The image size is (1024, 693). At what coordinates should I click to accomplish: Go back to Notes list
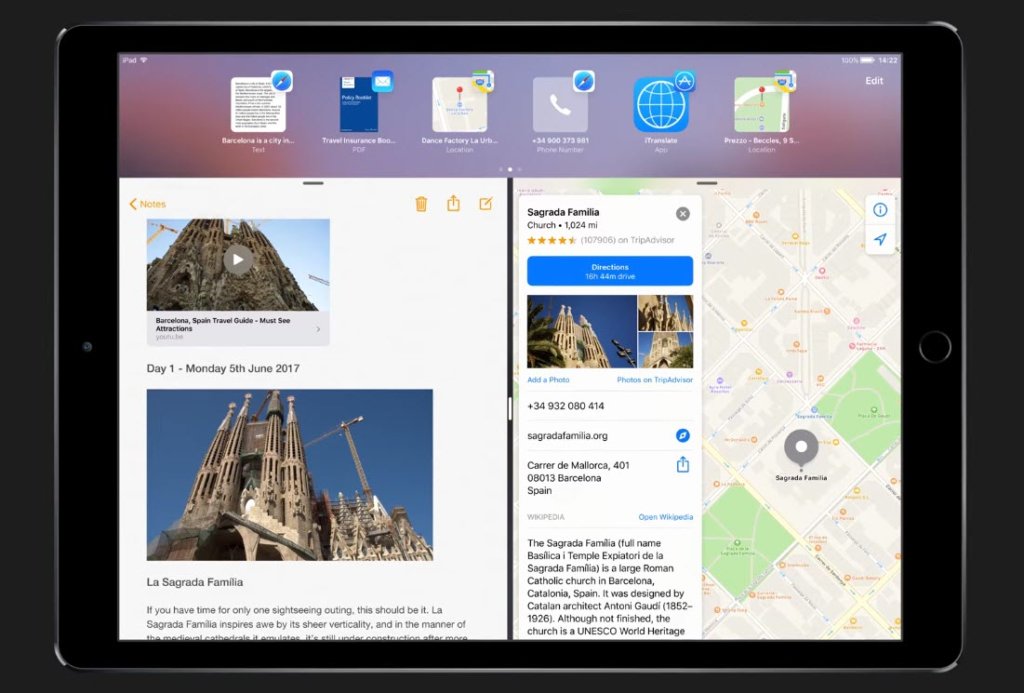coord(147,204)
